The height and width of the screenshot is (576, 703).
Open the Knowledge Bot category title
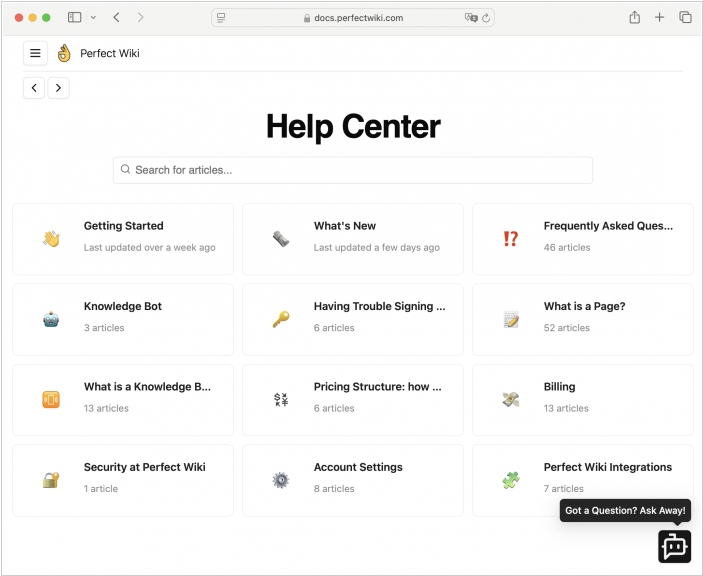123,307
